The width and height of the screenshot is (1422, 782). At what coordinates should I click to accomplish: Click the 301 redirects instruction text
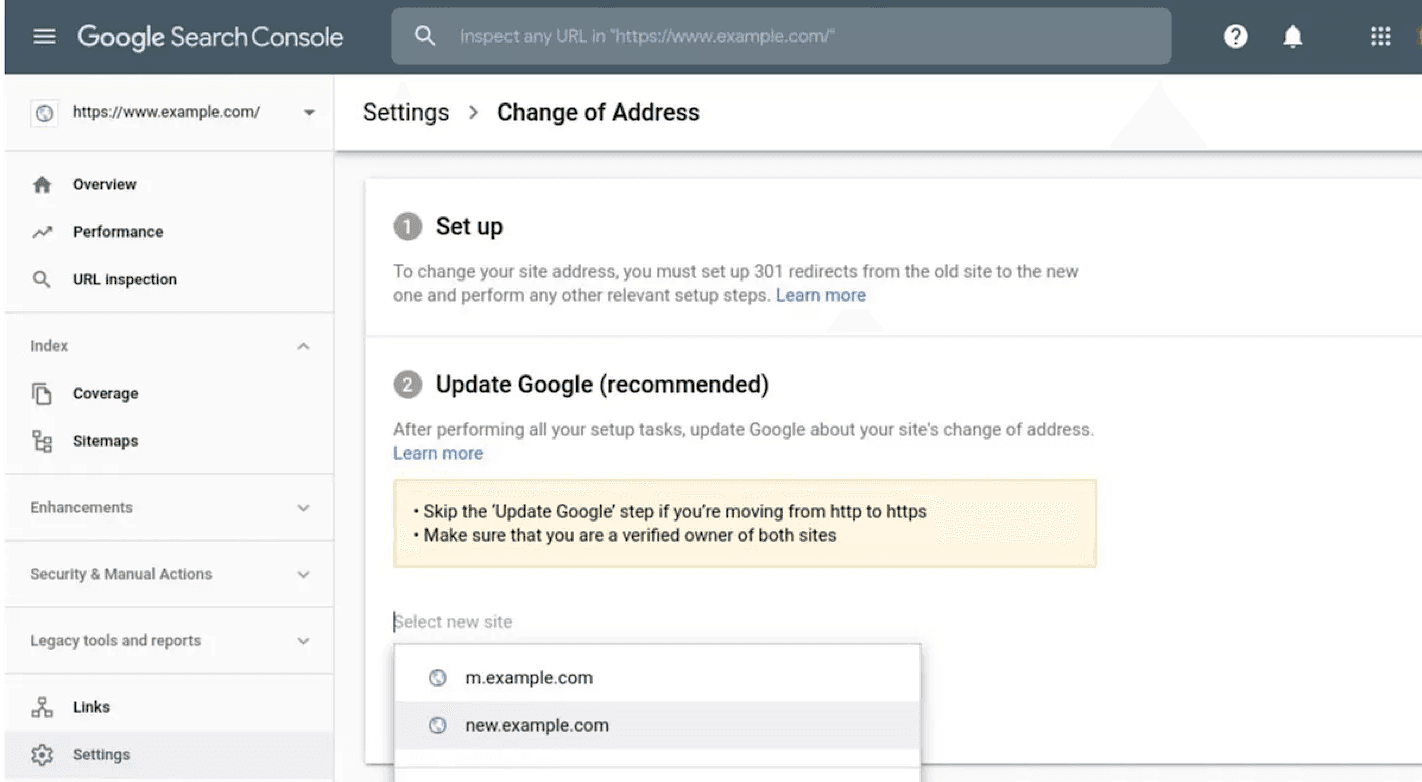tap(736, 283)
